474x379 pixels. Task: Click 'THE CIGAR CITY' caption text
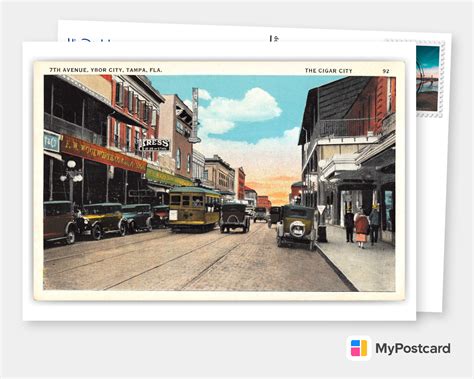pos(328,71)
